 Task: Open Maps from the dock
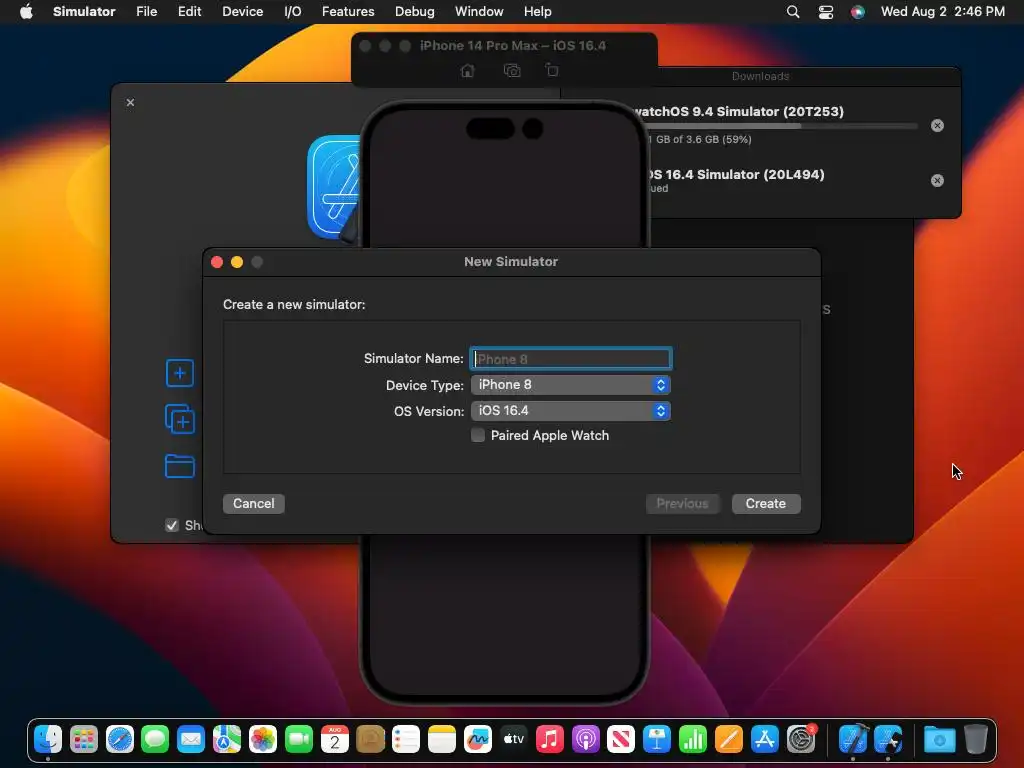pos(227,739)
